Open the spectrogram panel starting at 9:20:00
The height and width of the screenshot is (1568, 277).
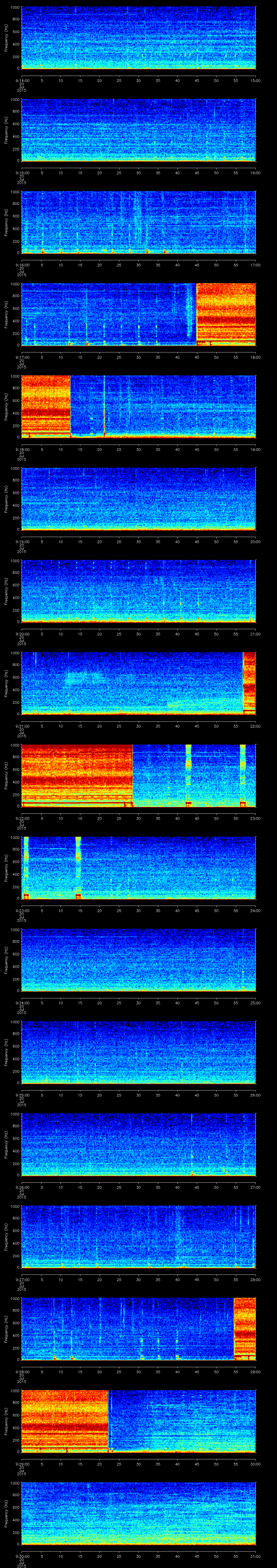pyautogui.click(x=139, y=591)
